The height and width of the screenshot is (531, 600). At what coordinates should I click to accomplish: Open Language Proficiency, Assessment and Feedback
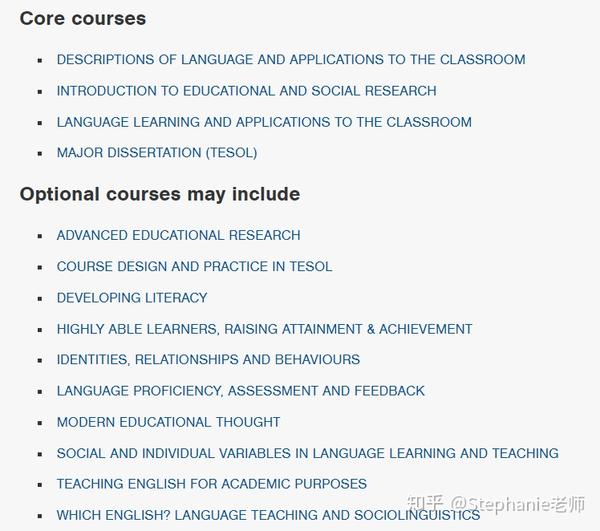pos(241,391)
